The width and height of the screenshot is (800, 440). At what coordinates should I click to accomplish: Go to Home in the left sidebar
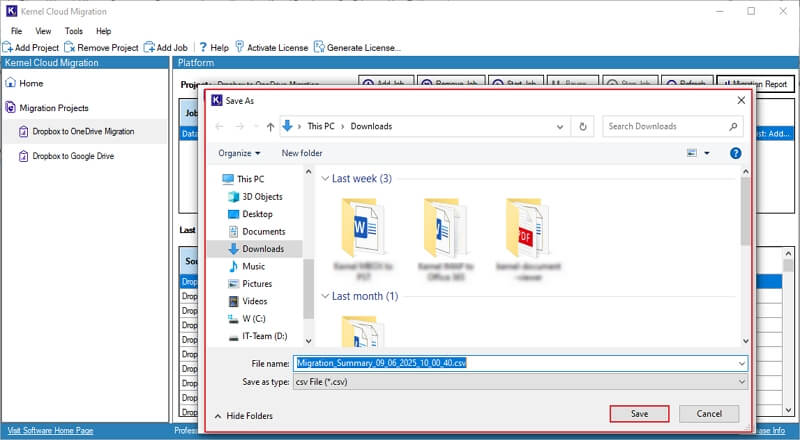tap(24, 83)
